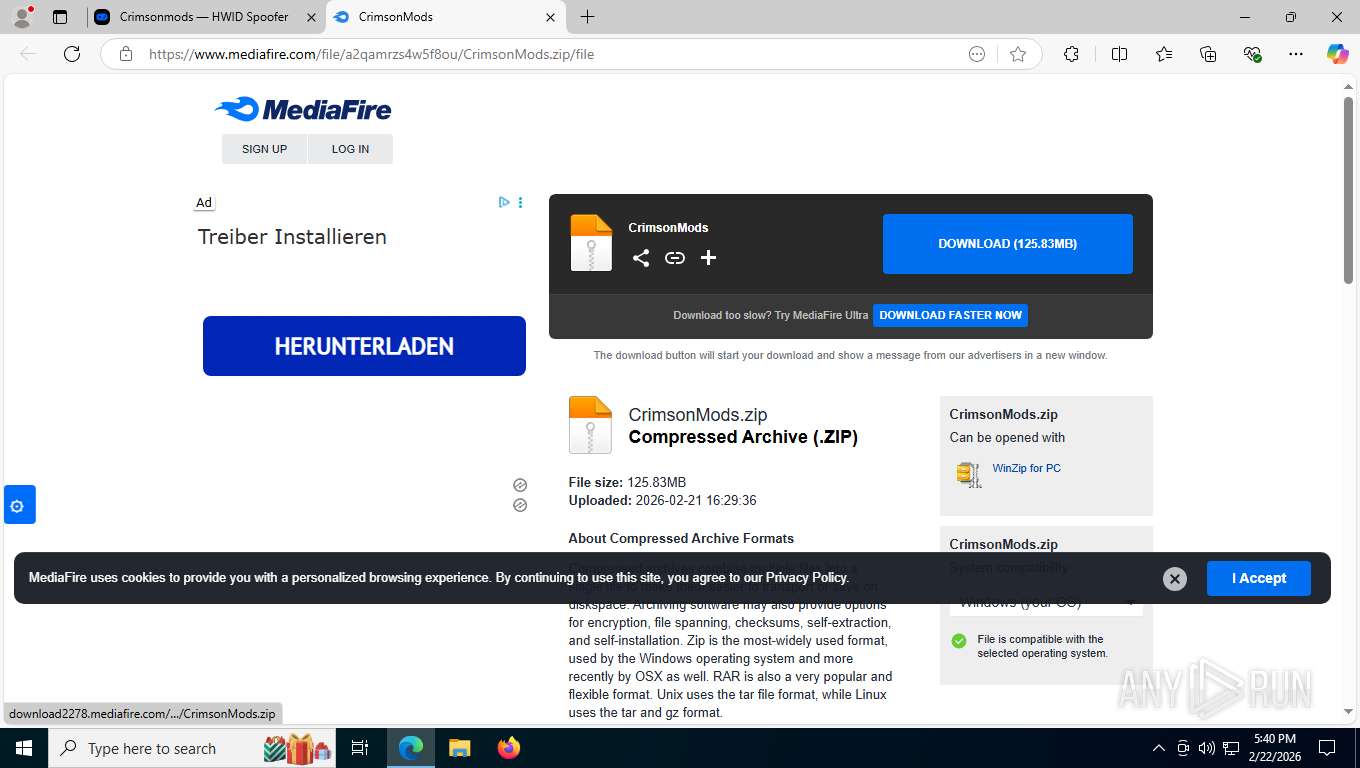Open the Windows Start menu

click(x=23, y=748)
